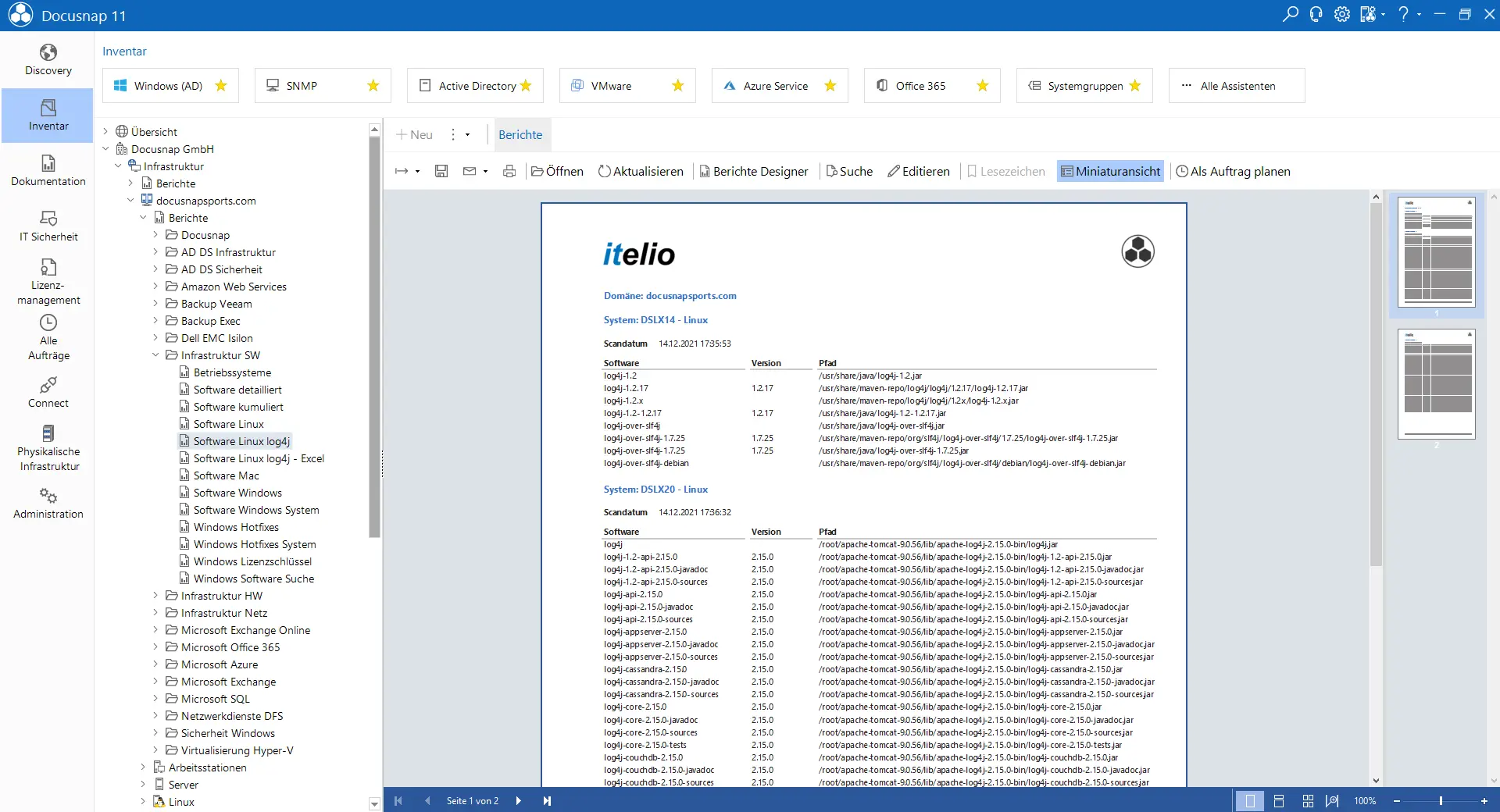Open the Discovery sidebar section
Viewport: 1500px width, 812px height.
48,60
